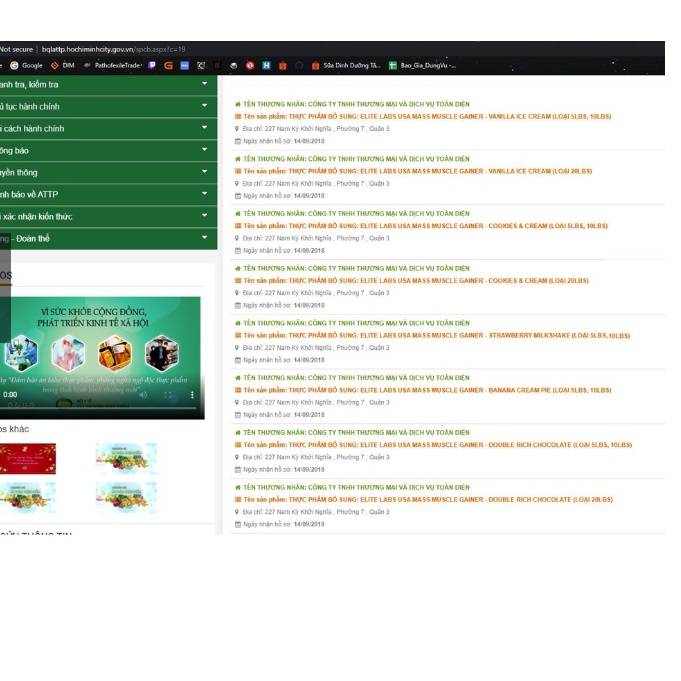Click map pin icon under Strawberry Milkshake product
681x681 pixels.
(x=237, y=348)
